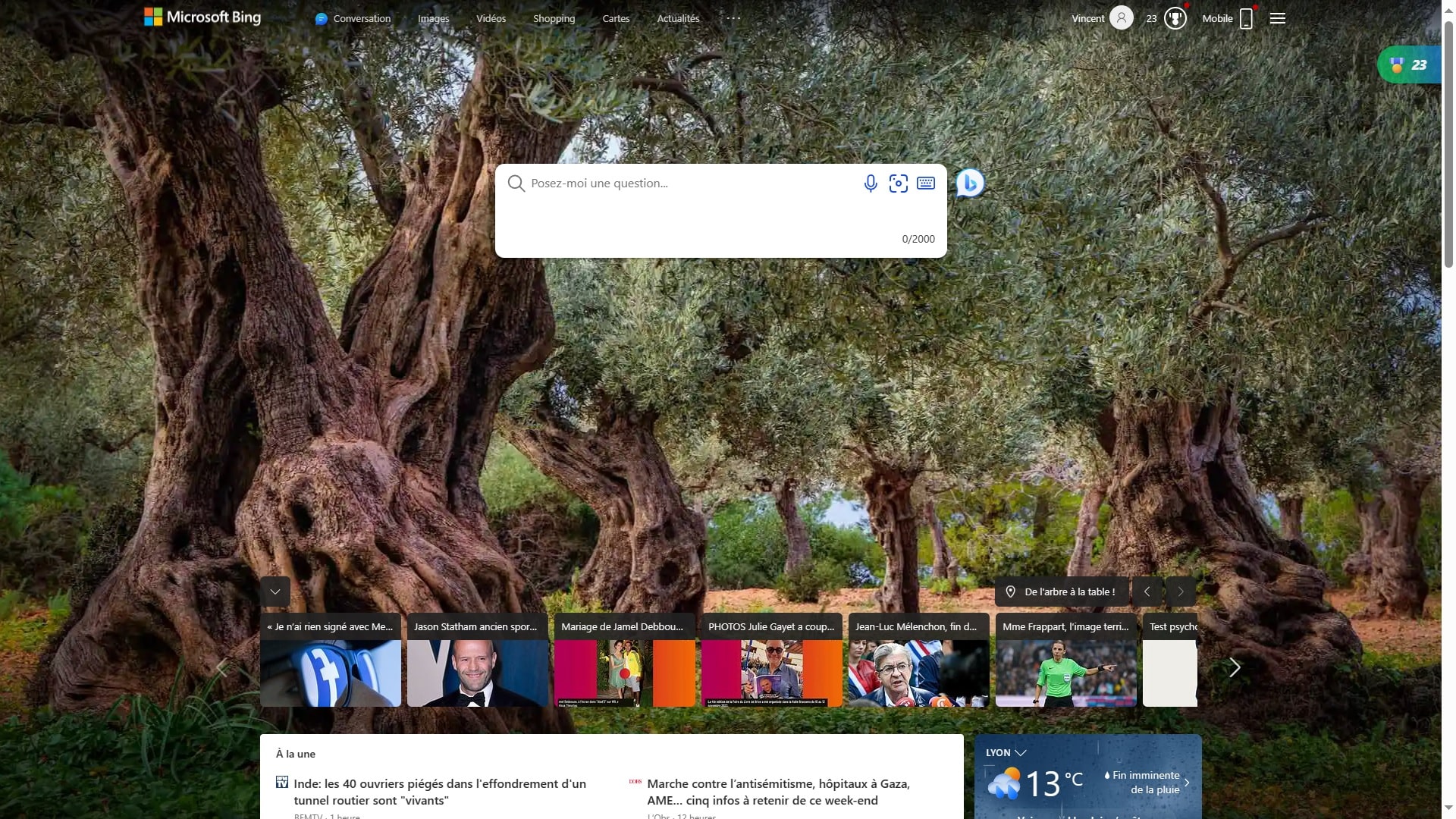
Task: Click the Bing Chat bird icon
Action: pos(970,183)
